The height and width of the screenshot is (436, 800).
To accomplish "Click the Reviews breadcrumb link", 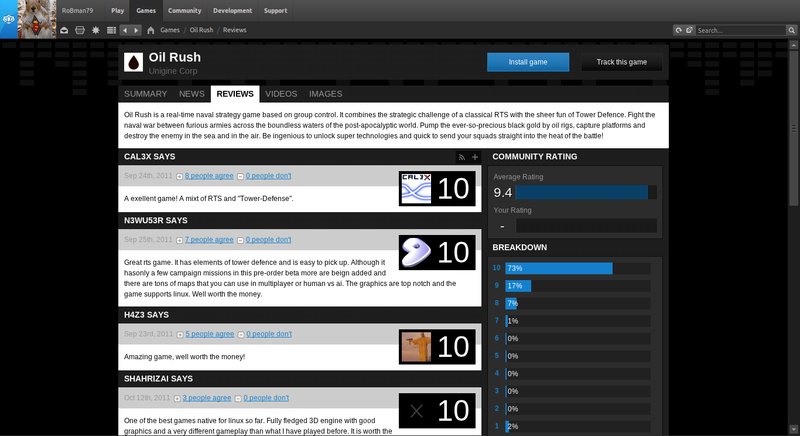I will [235, 30].
